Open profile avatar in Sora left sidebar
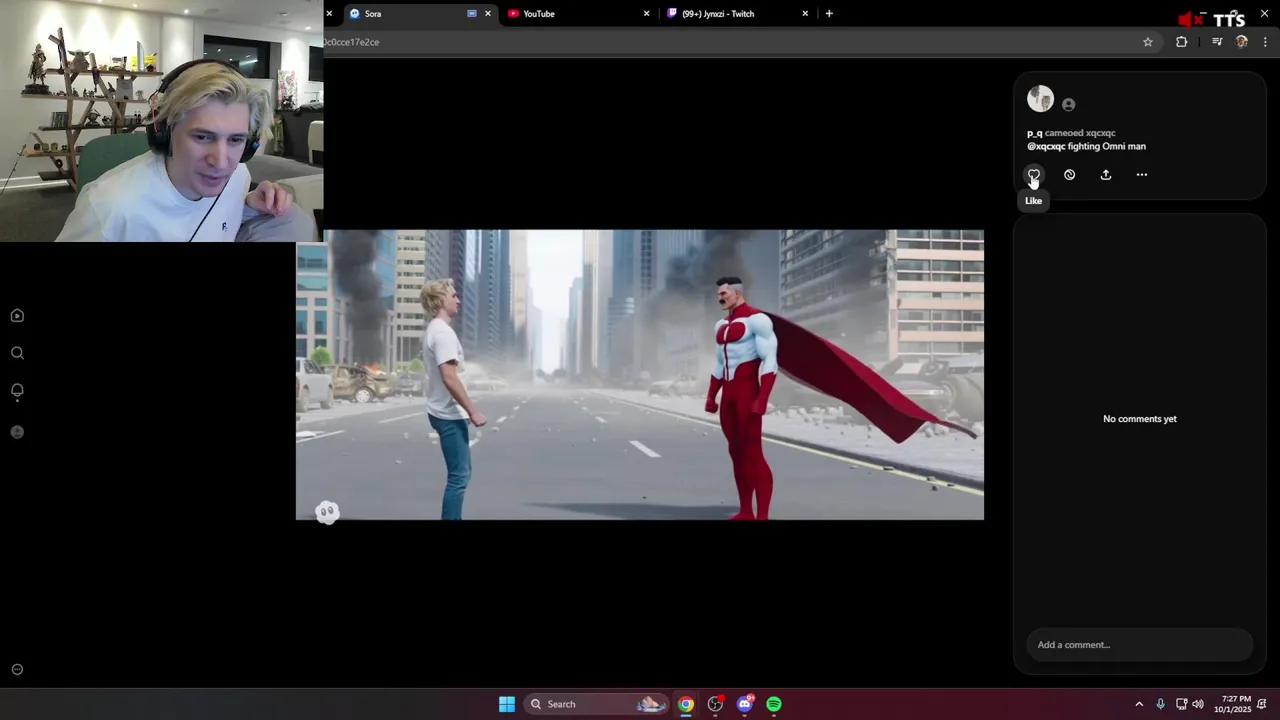 click(x=17, y=432)
